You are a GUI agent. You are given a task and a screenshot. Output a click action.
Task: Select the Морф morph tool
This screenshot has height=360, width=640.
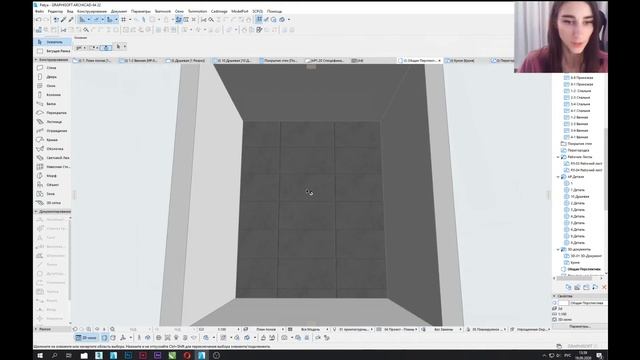(x=51, y=176)
